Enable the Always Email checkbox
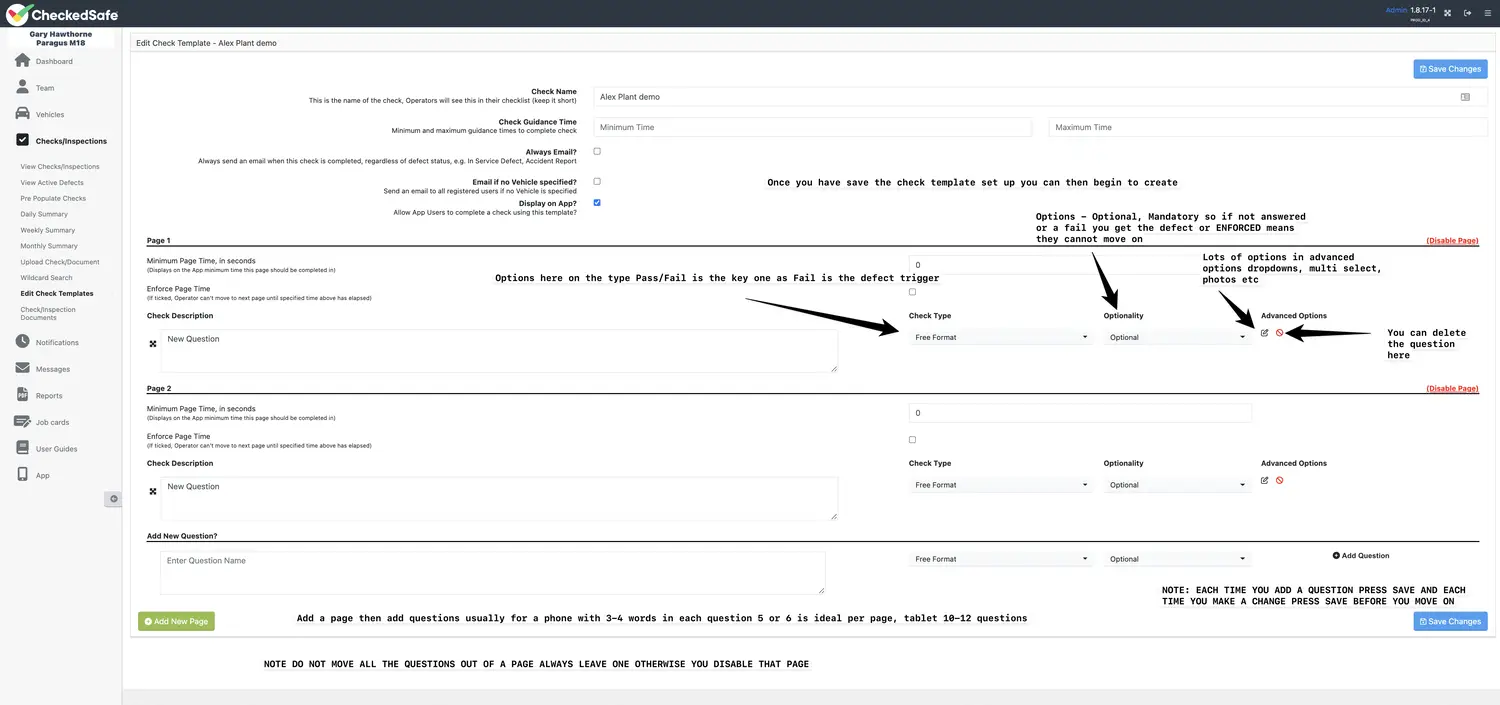This screenshot has width=1500, height=705. (597, 151)
